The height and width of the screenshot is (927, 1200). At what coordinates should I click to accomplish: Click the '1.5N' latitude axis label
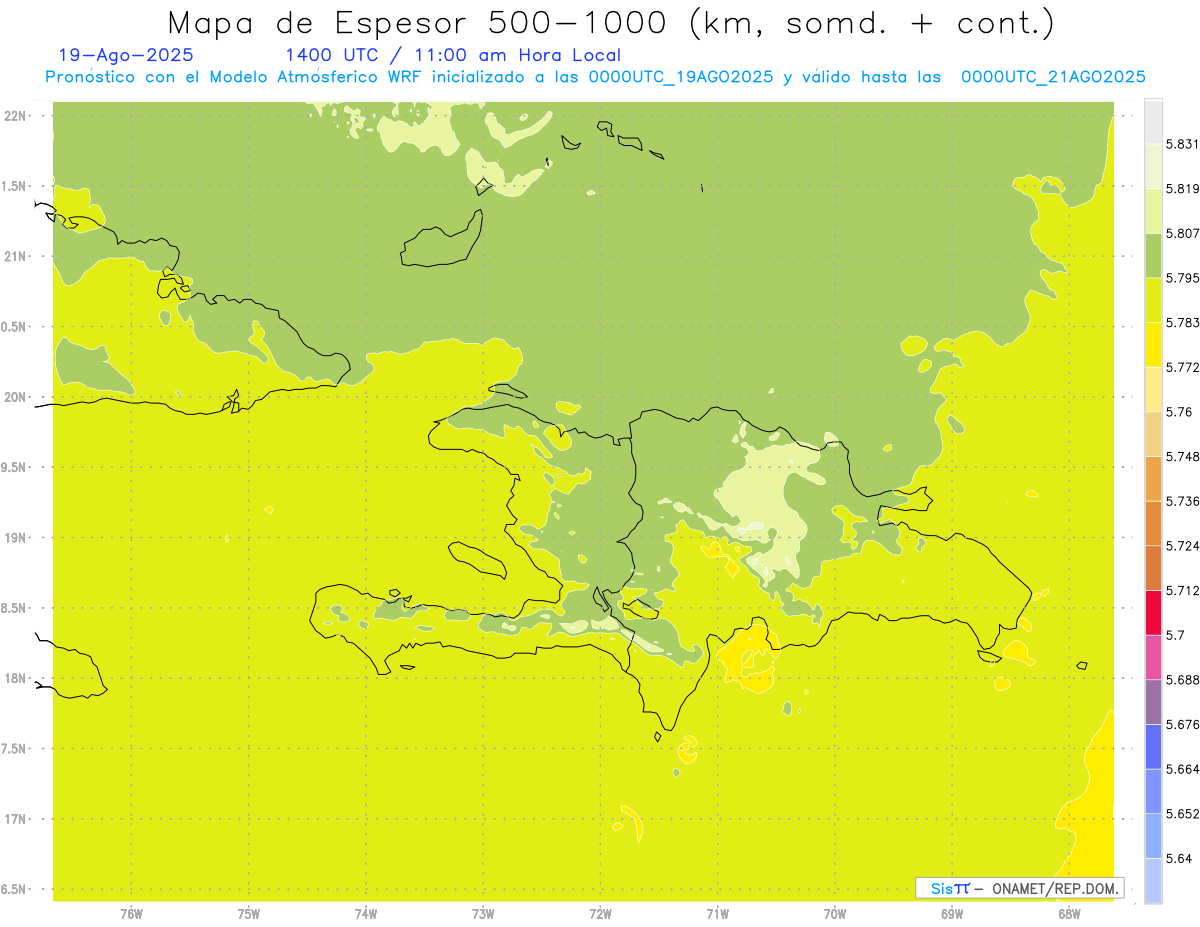point(15,186)
